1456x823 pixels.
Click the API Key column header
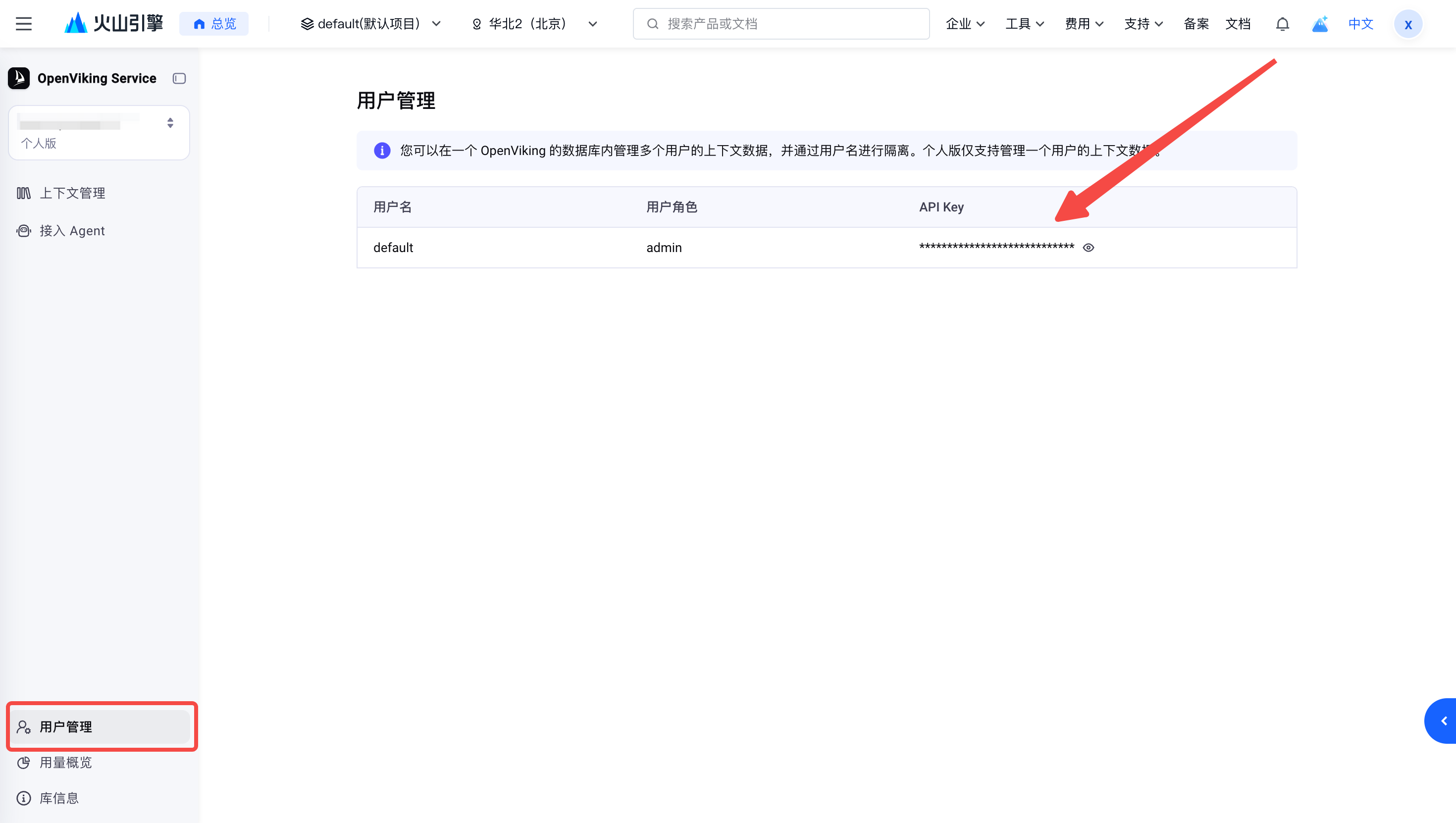[941, 207]
